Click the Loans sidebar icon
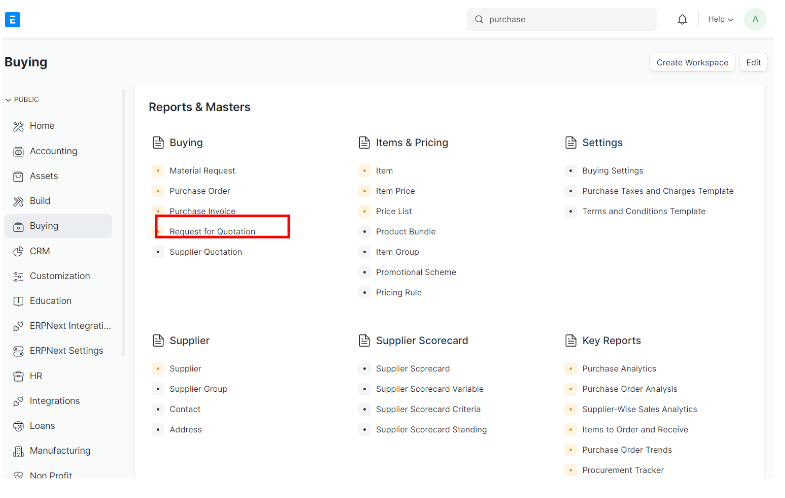Viewport: 785px width, 498px height. [x=19, y=426]
